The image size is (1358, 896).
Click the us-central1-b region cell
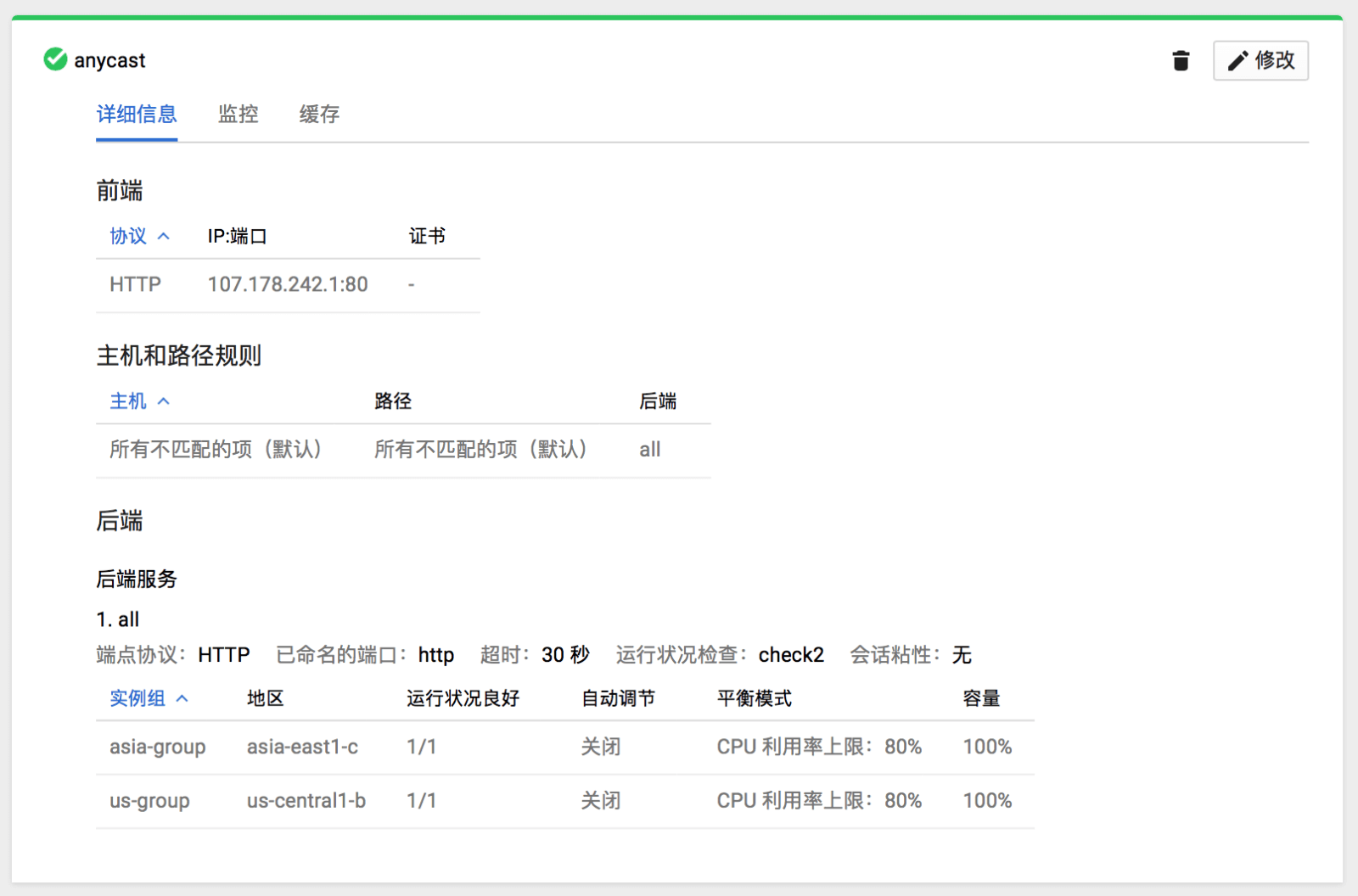[x=306, y=801]
